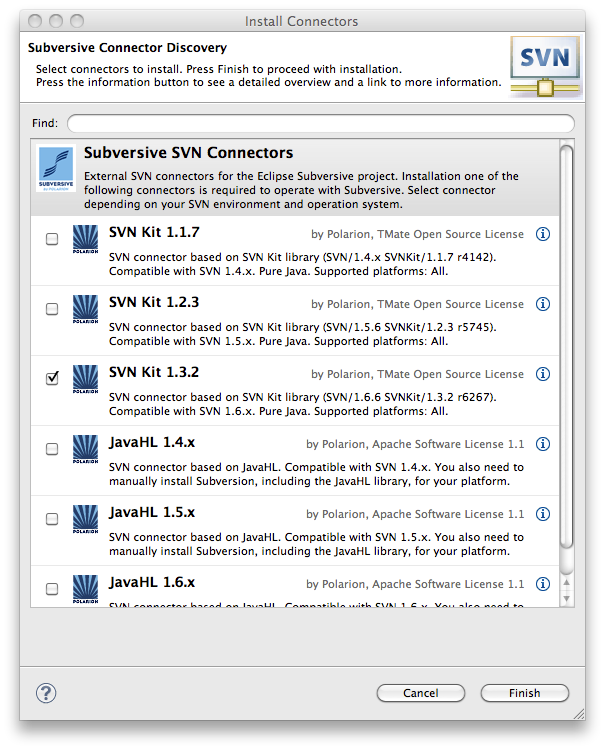Open info for SVN Kit 1.1.7
The height and width of the screenshot is (750, 605).
point(542,234)
